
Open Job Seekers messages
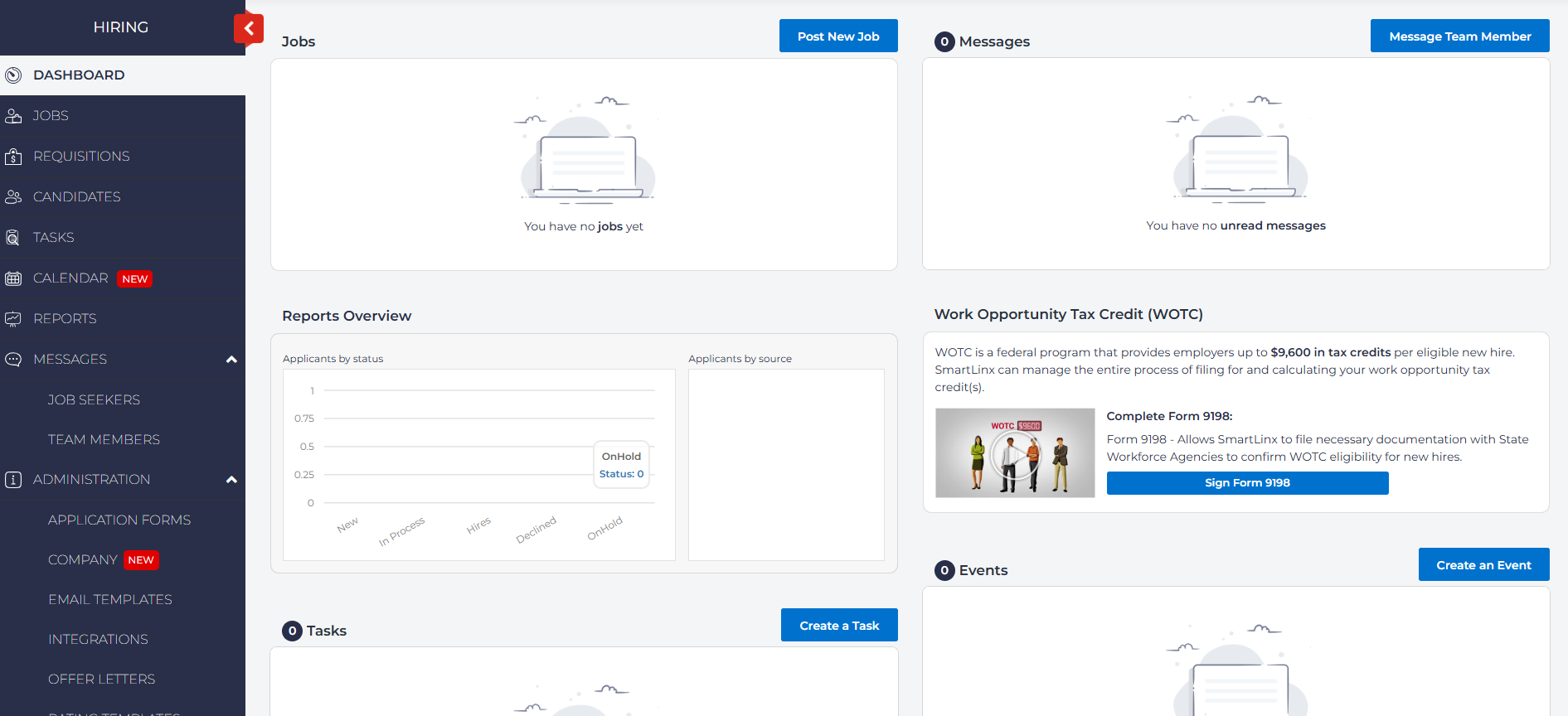(94, 399)
